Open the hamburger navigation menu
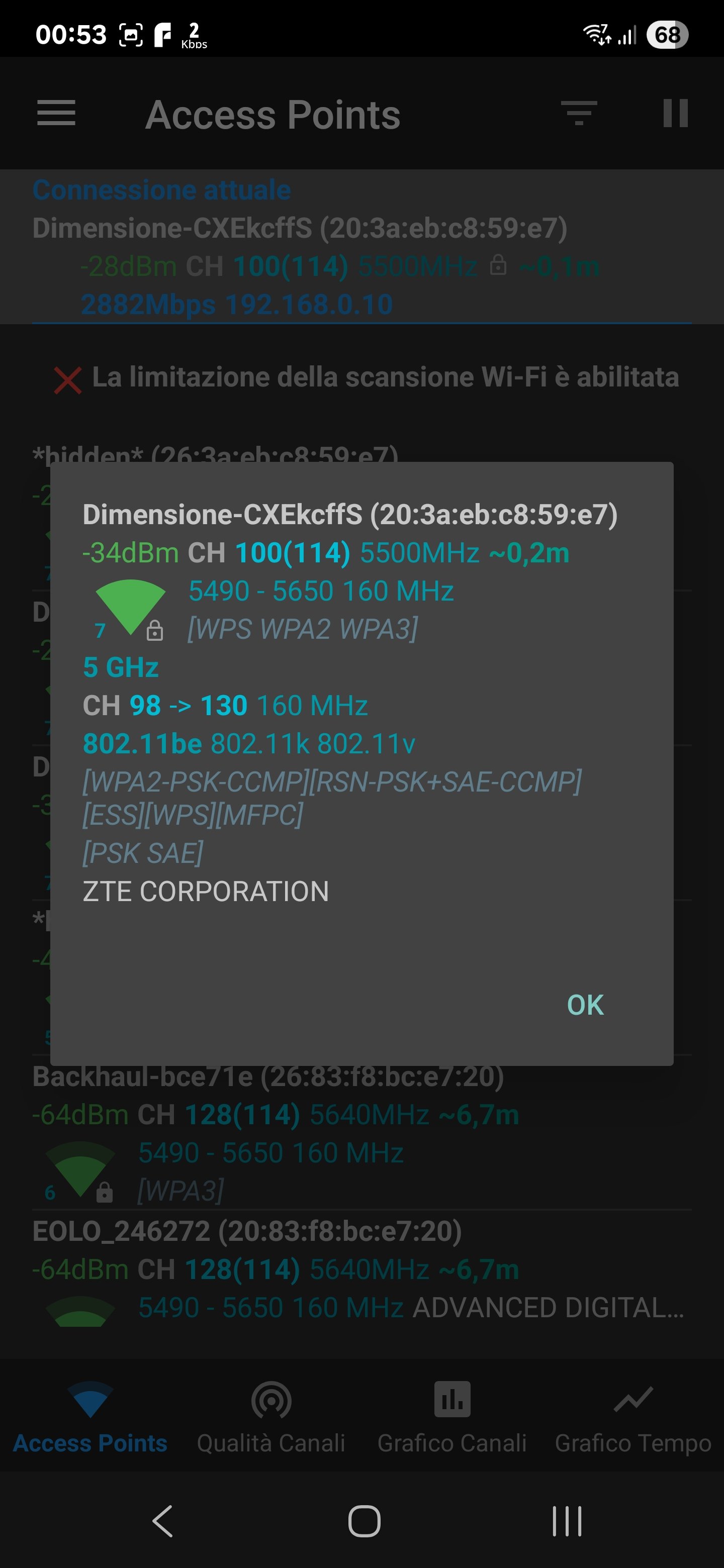724x1568 pixels. coord(56,113)
